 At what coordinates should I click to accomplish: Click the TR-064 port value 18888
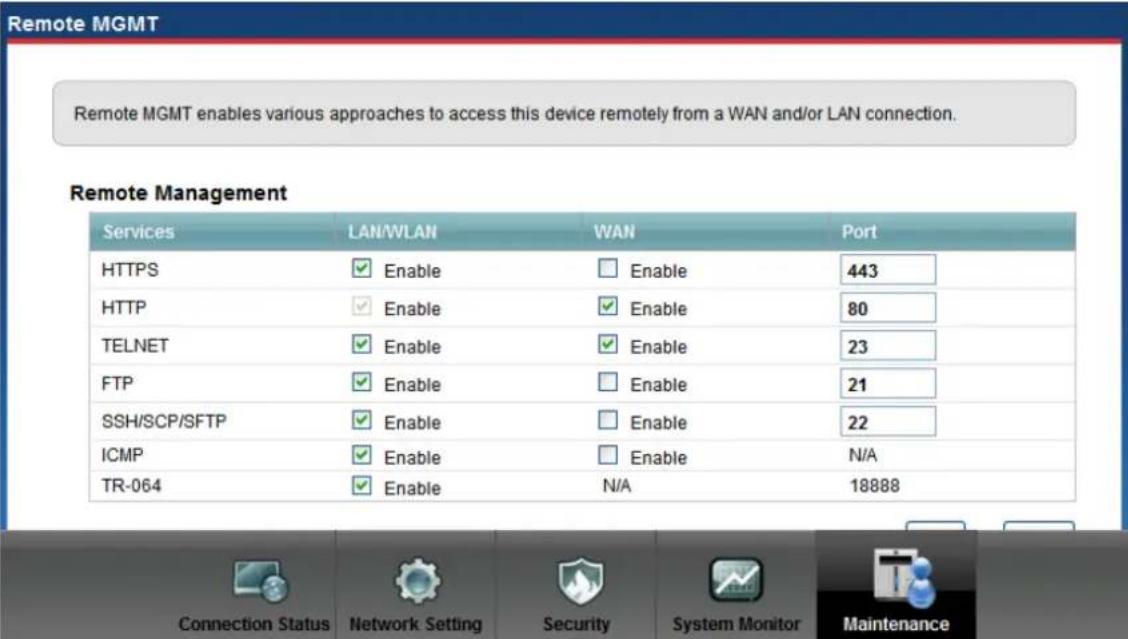click(875, 486)
